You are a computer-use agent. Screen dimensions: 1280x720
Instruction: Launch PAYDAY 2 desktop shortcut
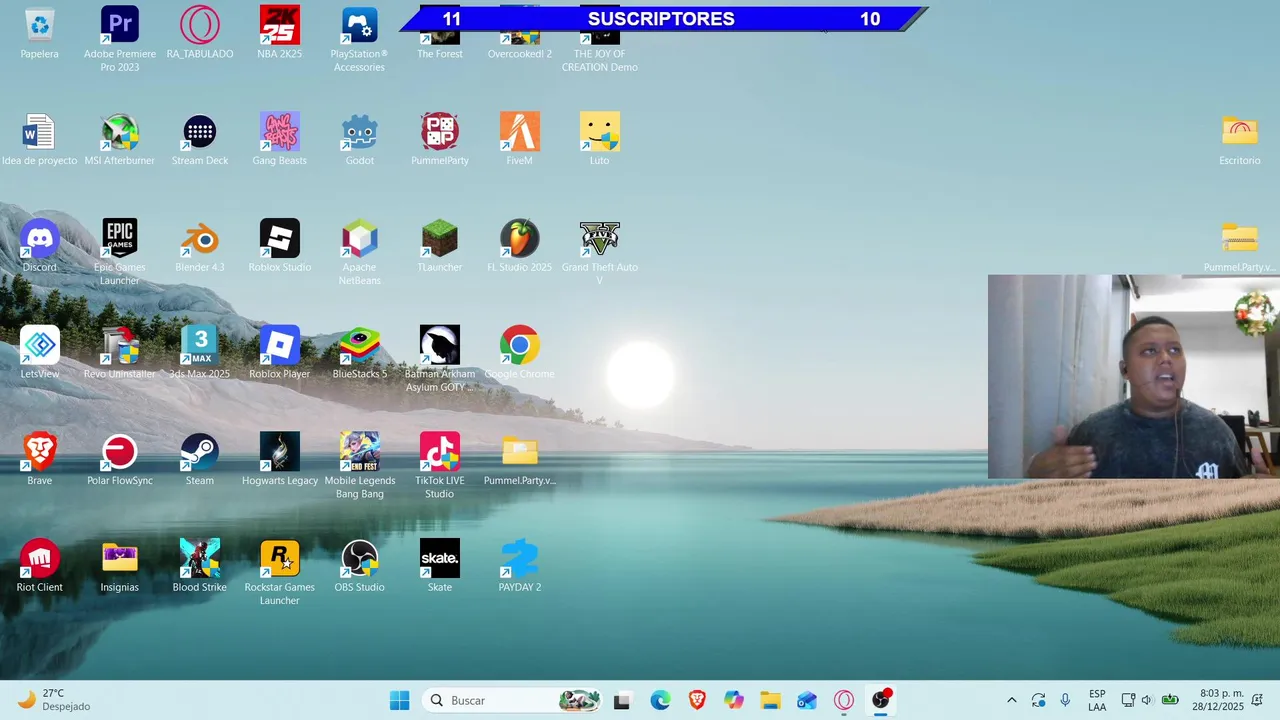(520, 559)
